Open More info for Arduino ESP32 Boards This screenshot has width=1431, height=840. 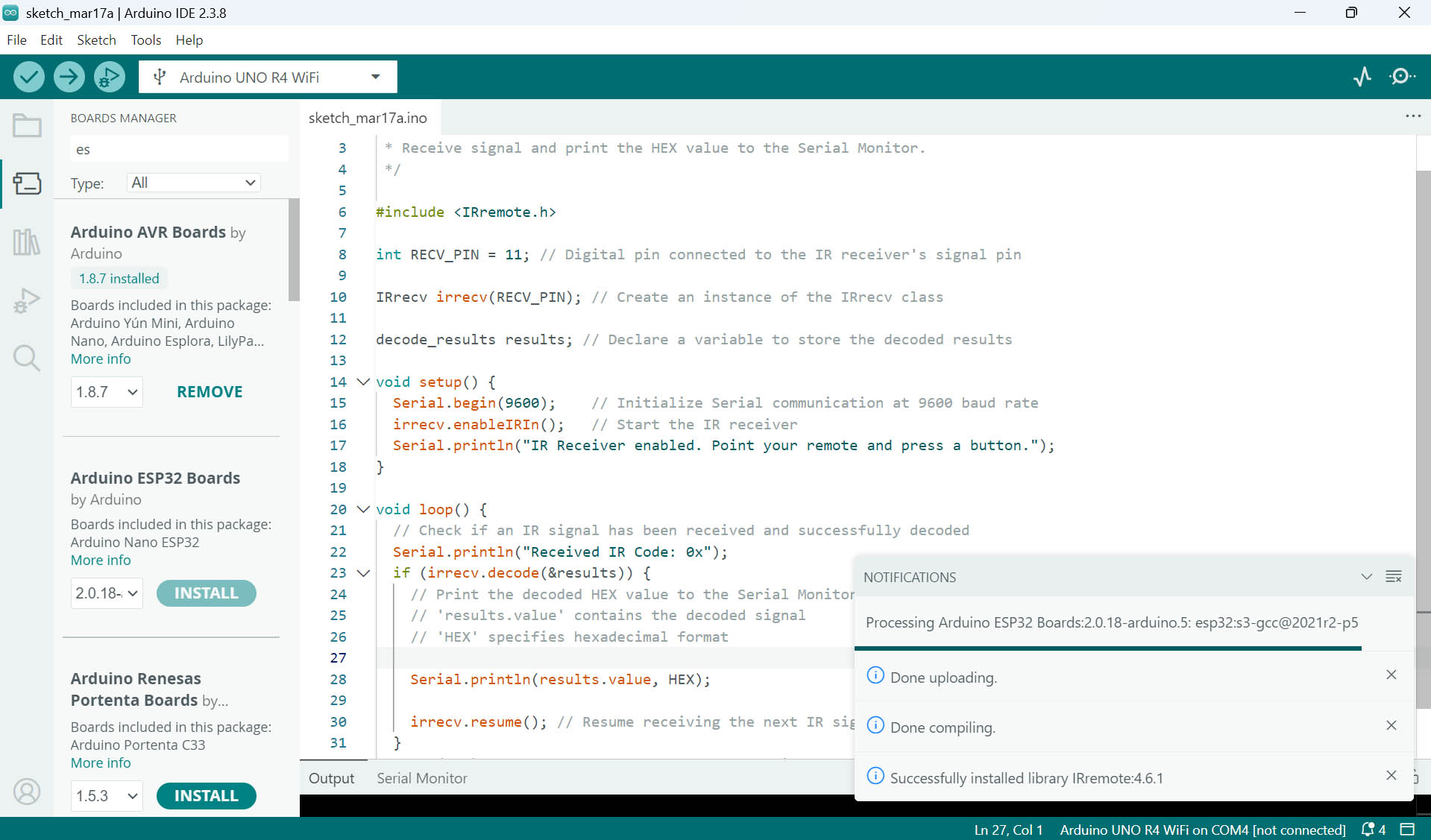(101, 560)
